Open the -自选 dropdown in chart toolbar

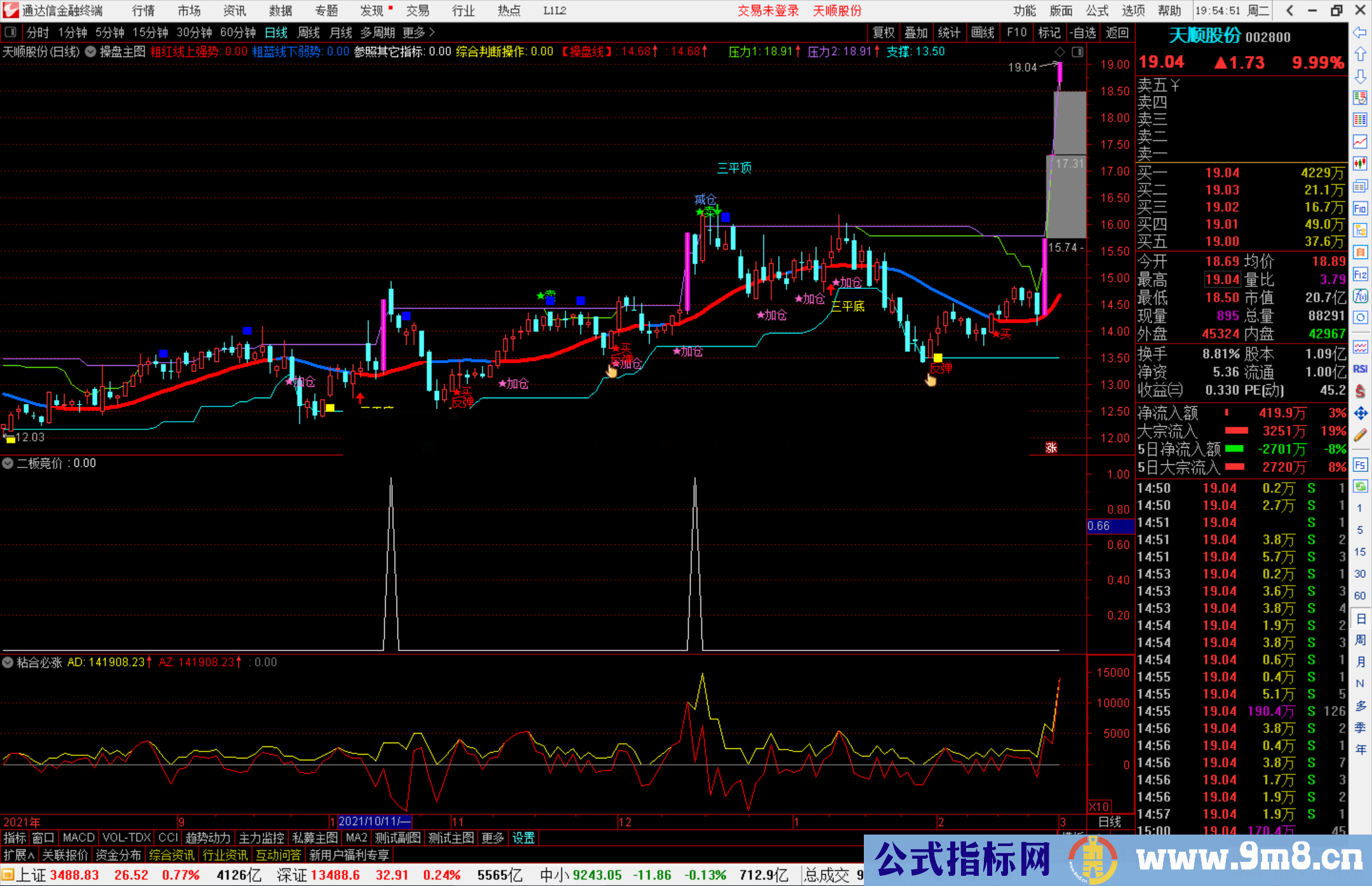(1083, 32)
